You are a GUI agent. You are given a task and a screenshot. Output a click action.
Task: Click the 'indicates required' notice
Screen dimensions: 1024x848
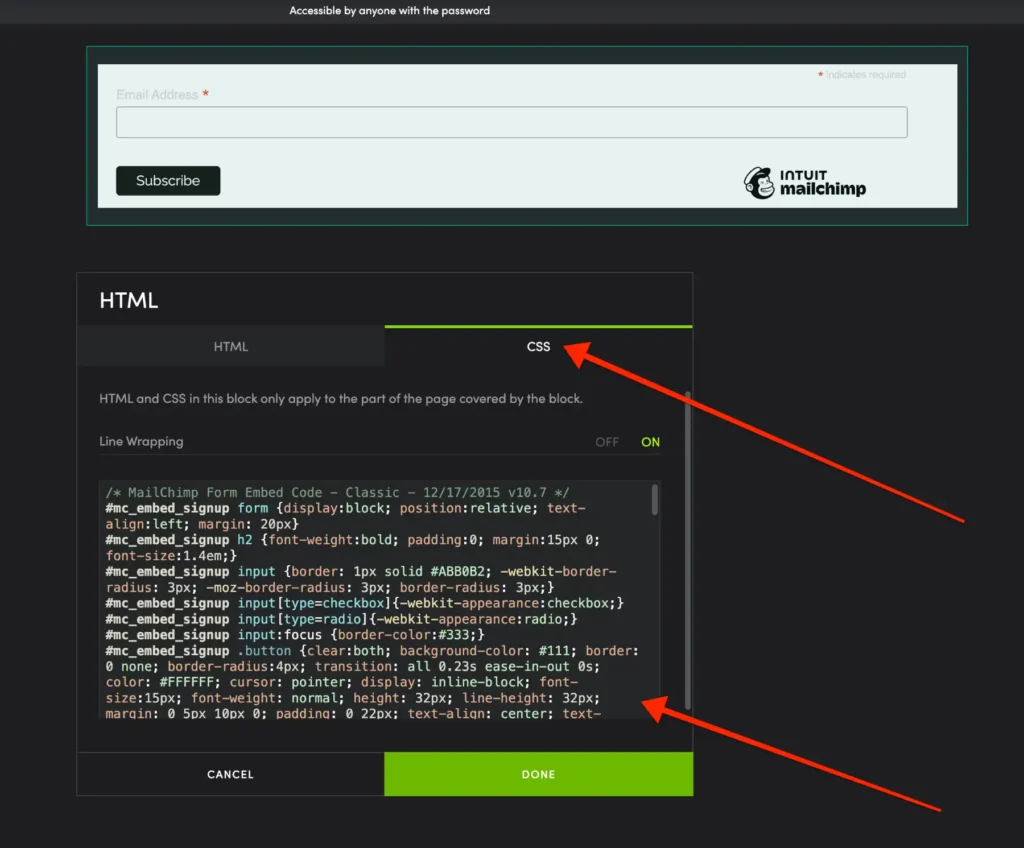click(864, 74)
